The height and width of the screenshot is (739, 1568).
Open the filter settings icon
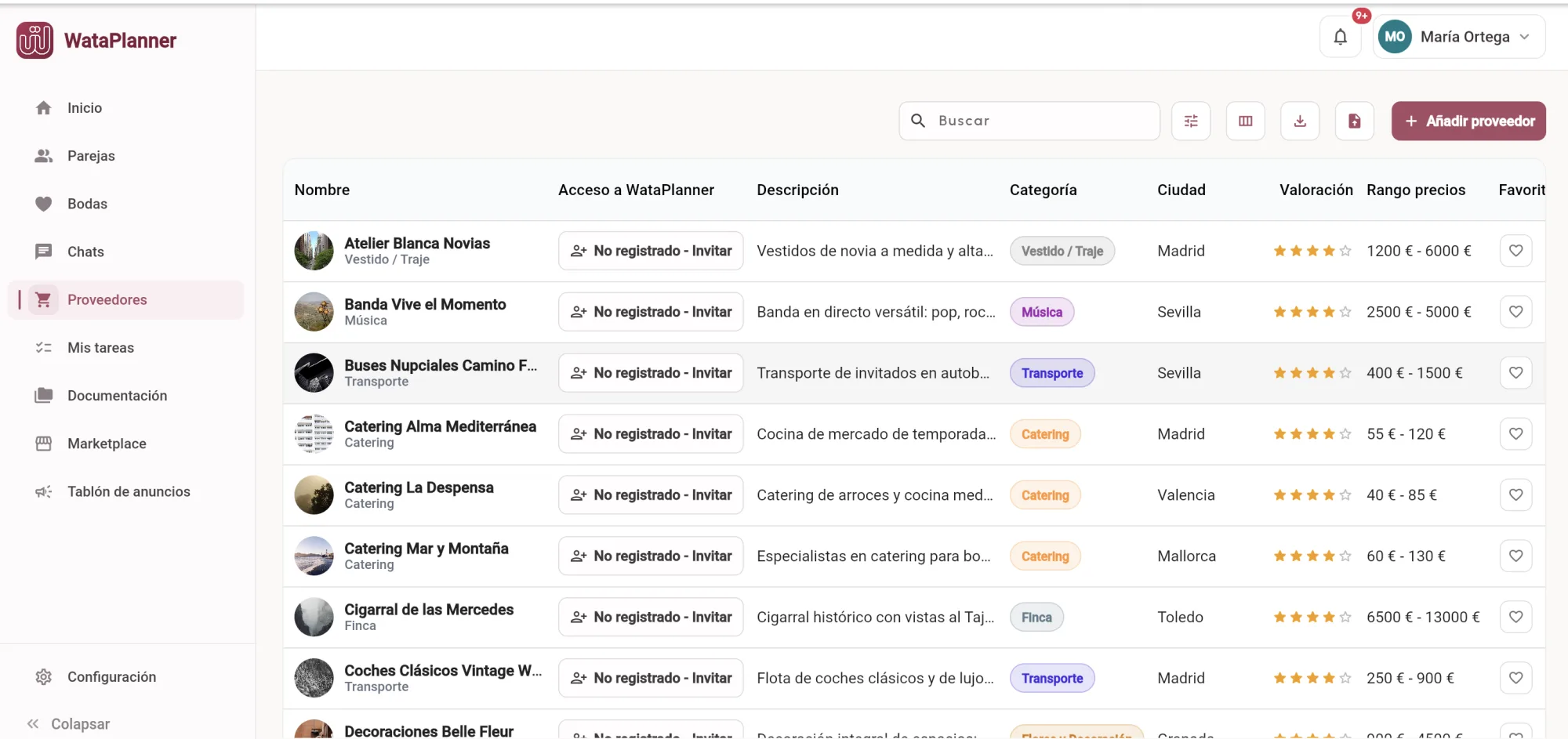[1191, 121]
